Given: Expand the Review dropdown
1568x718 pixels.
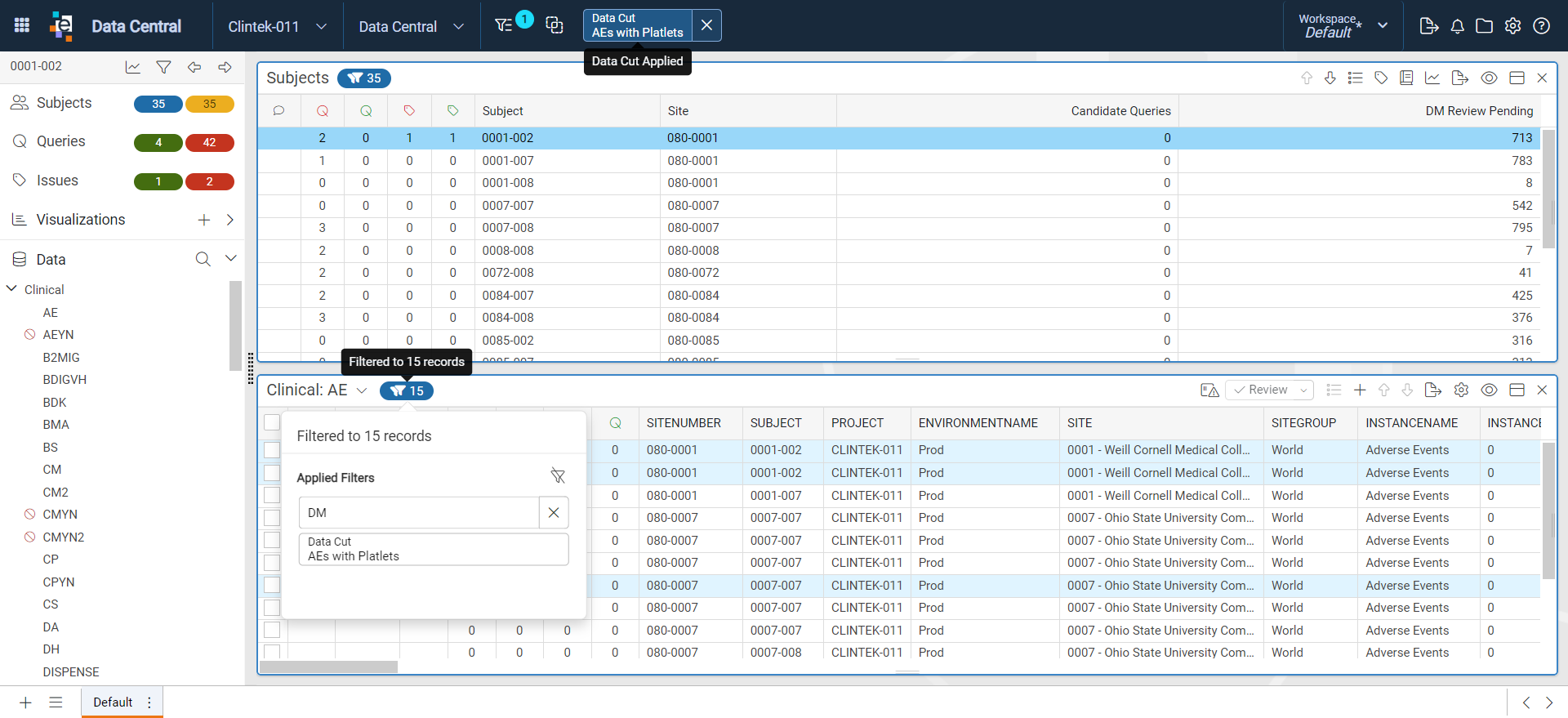Looking at the screenshot, I should tap(1270, 390).
